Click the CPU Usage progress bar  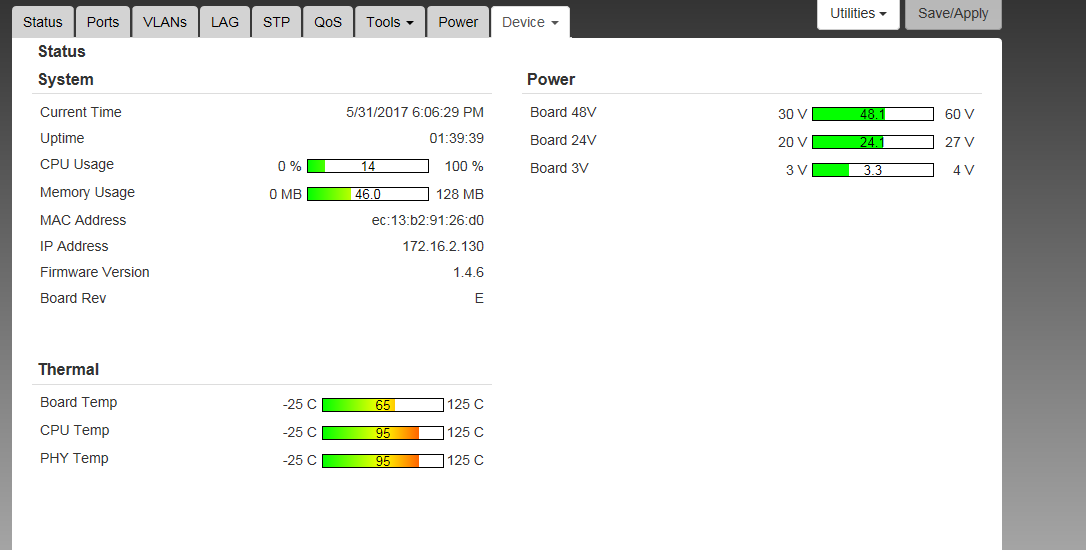(367, 166)
